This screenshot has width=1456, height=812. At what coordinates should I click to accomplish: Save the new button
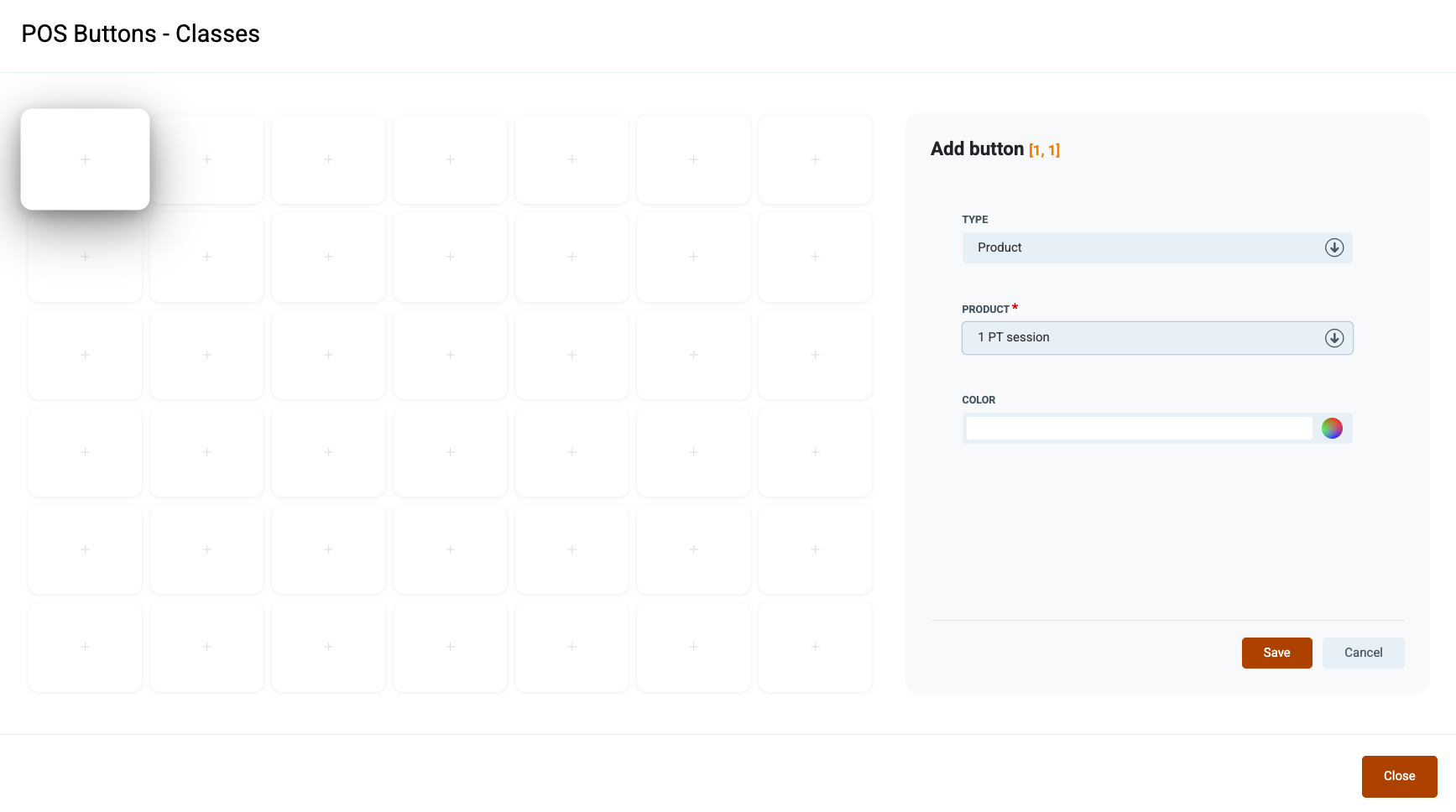[x=1276, y=653]
